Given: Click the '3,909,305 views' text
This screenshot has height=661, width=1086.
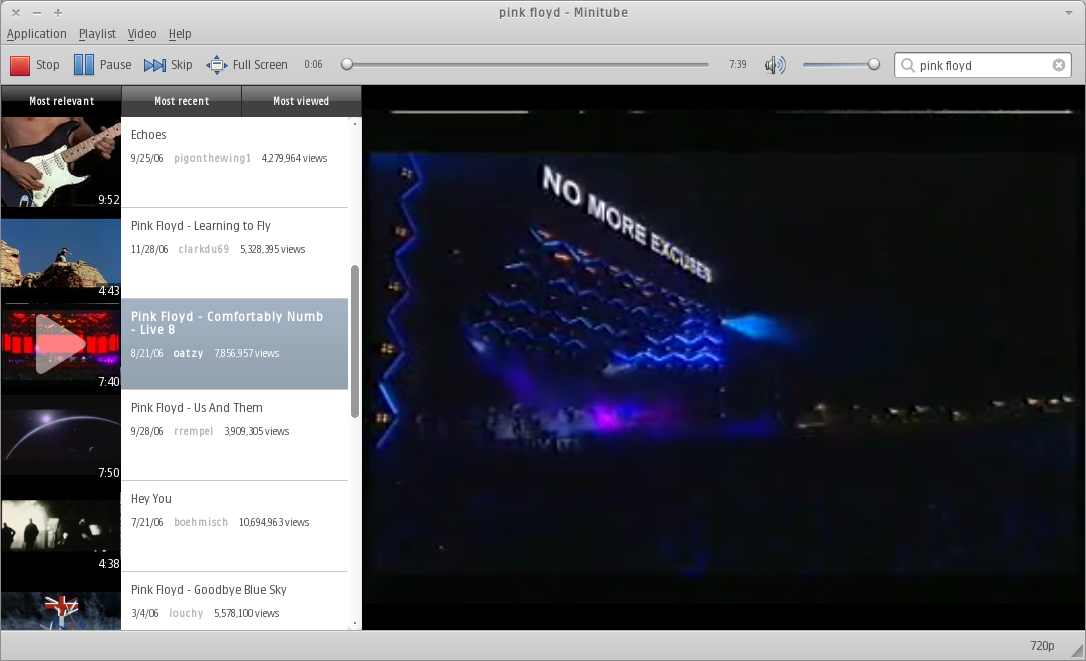Looking at the screenshot, I should pyautogui.click(x=257, y=432).
